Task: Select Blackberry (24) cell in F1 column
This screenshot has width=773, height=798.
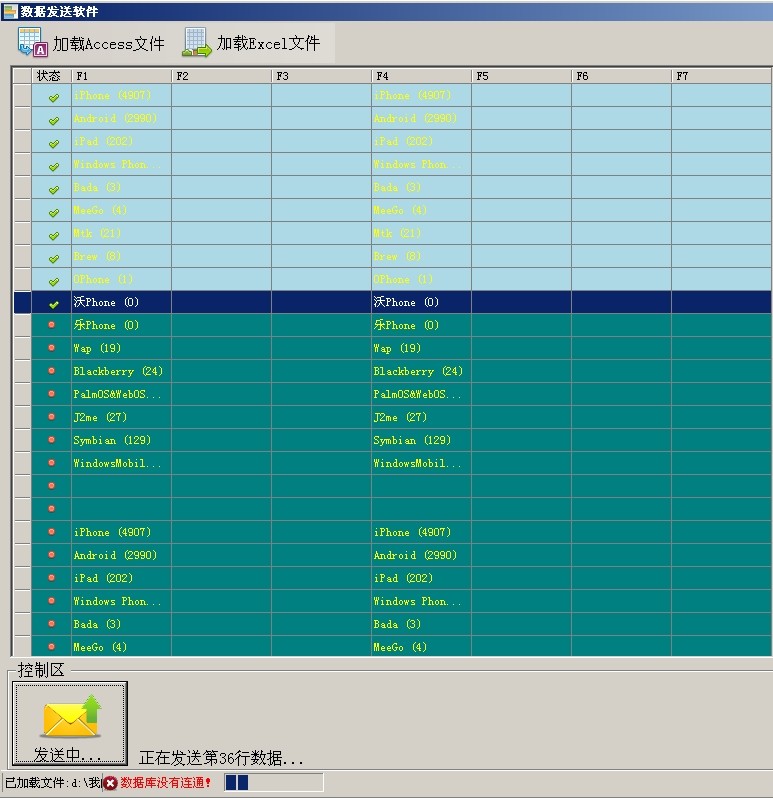Action: [121, 371]
